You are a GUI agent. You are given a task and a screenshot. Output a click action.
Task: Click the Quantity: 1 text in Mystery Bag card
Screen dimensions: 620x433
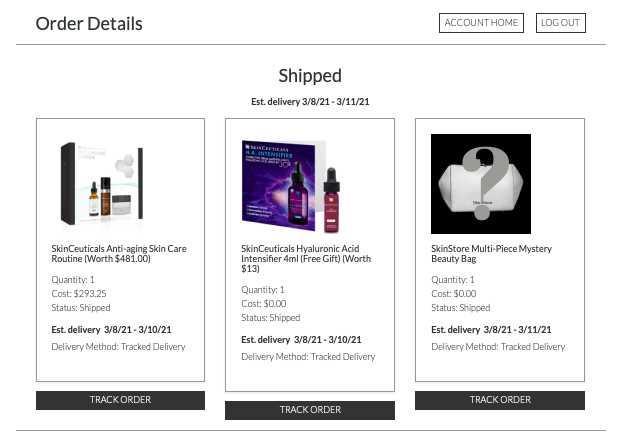pyautogui.click(x=453, y=280)
